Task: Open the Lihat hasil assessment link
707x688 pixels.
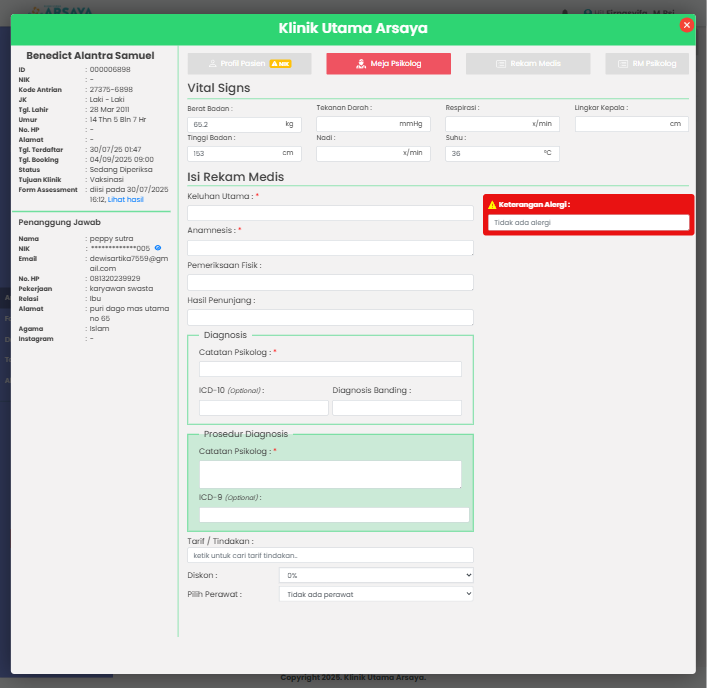Action: (x=126, y=200)
